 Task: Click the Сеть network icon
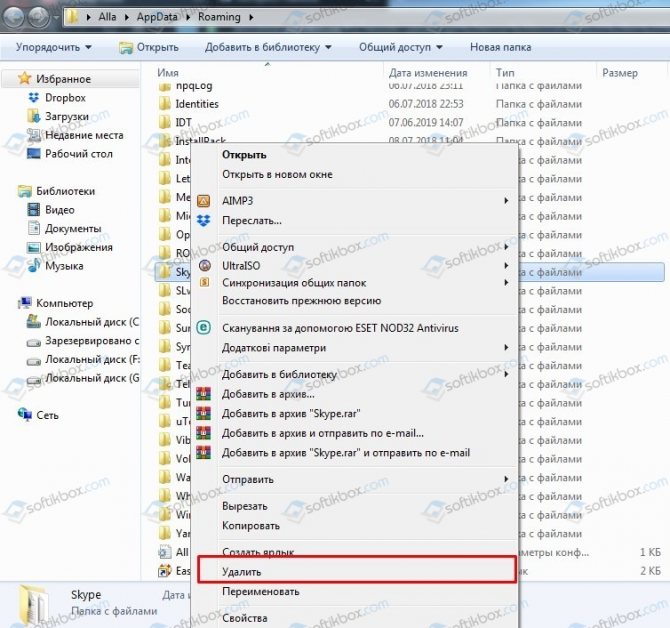point(25,414)
